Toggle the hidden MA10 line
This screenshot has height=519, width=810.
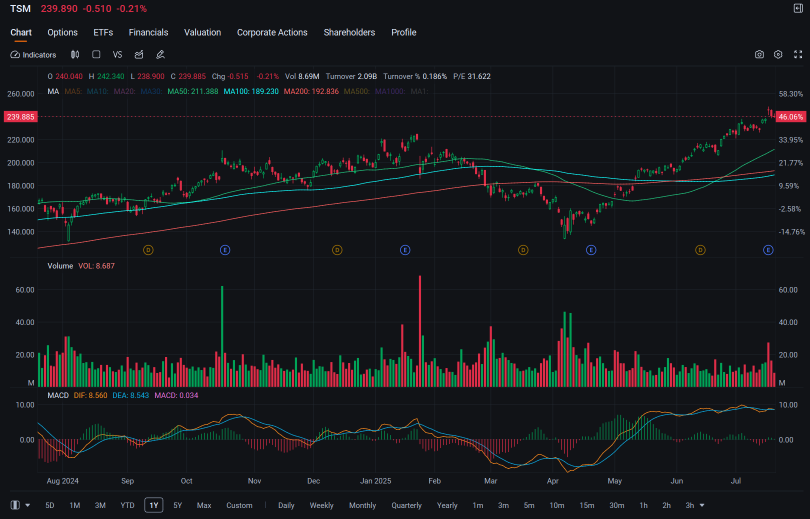click(98, 91)
